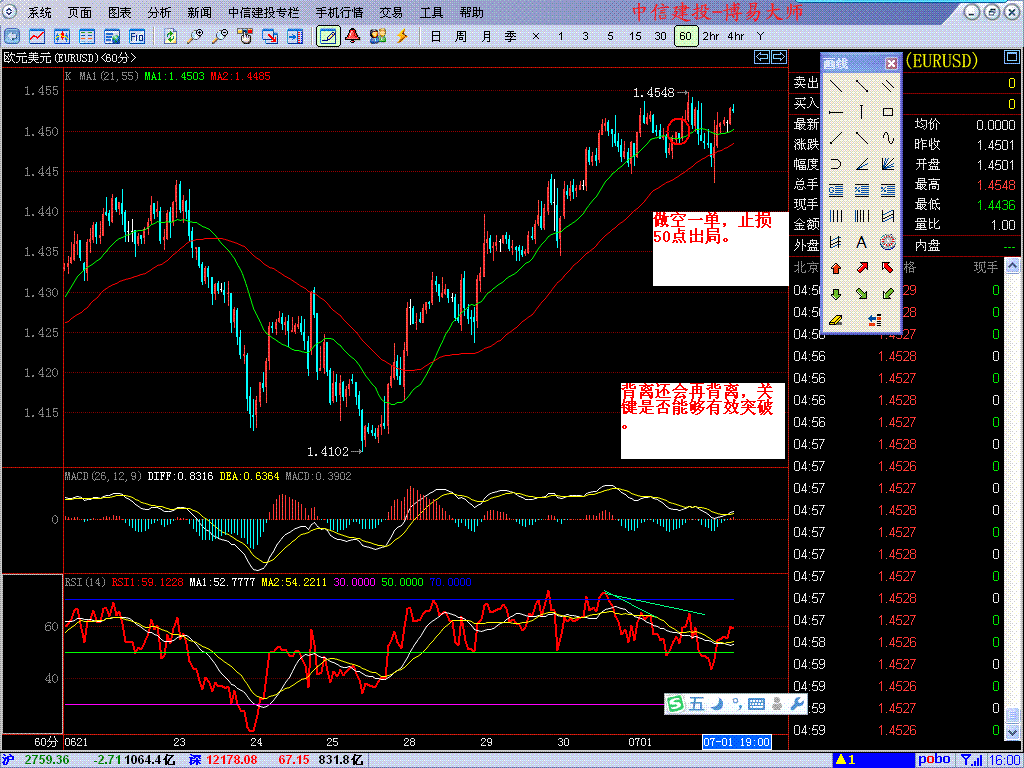Open the 图表 menu
Image resolution: width=1024 pixels, height=768 pixels.
120,12
